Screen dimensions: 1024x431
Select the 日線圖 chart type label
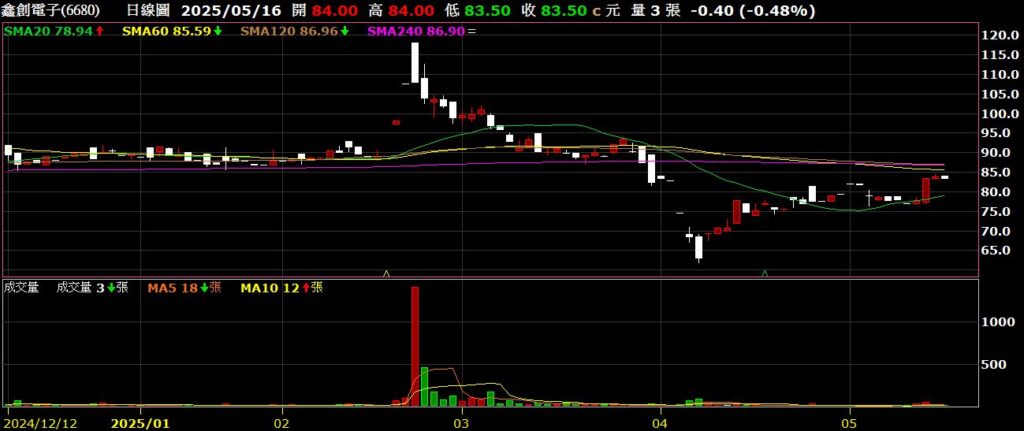148,10
